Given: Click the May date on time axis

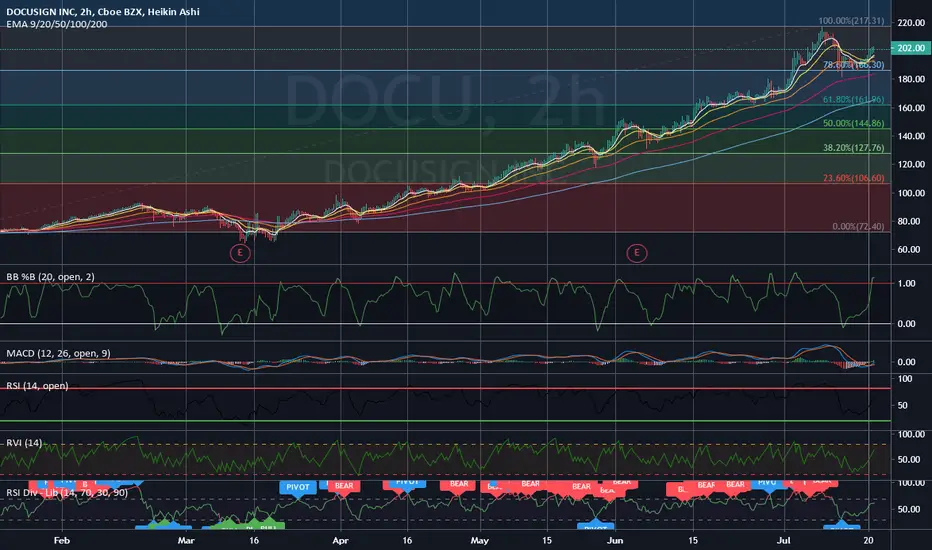Looking at the screenshot, I should 480,540.
